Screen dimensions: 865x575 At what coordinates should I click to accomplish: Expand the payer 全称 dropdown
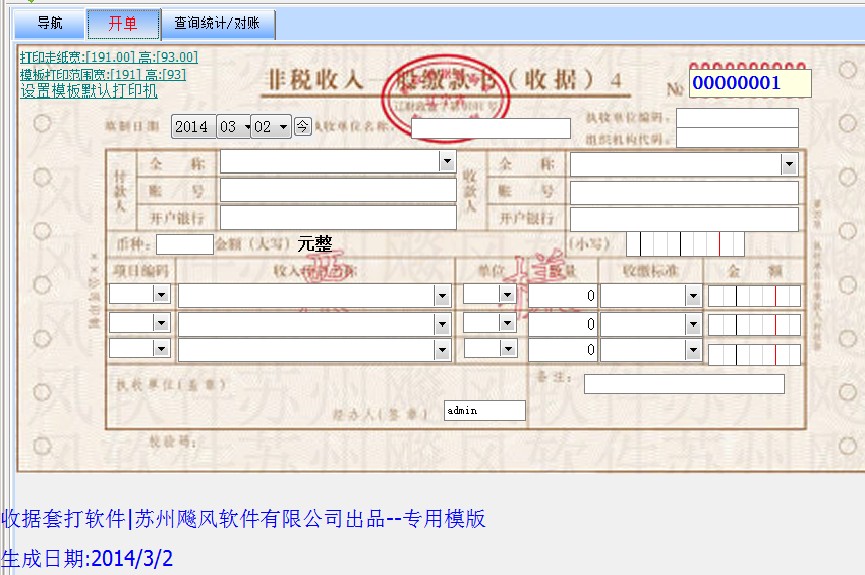pos(446,162)
